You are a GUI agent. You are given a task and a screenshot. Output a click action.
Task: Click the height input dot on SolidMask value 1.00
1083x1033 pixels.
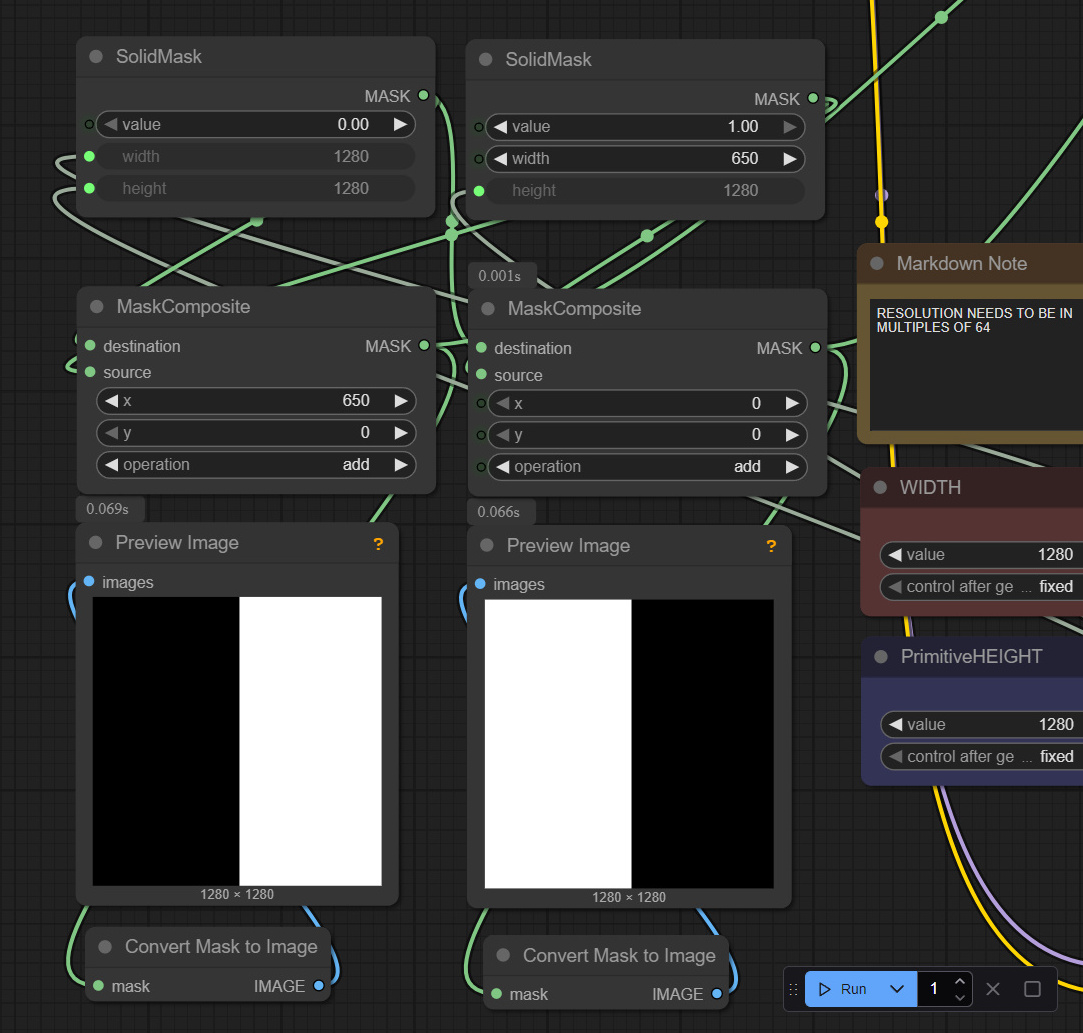coord(479,191)
